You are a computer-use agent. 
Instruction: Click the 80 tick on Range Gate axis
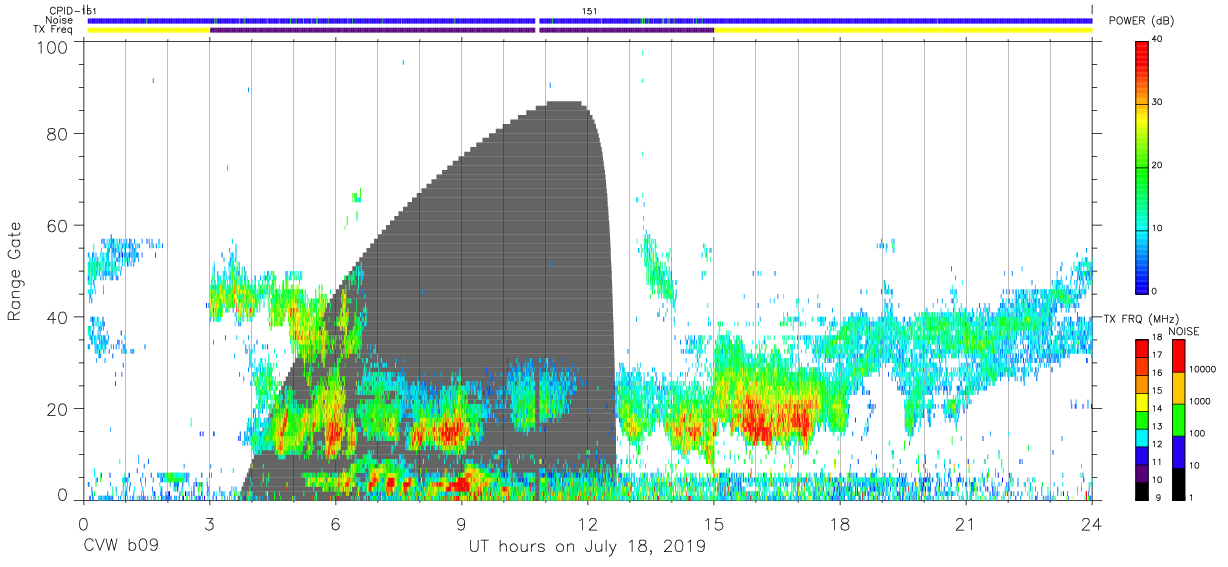pyautogui.click(x=58, y=133)
